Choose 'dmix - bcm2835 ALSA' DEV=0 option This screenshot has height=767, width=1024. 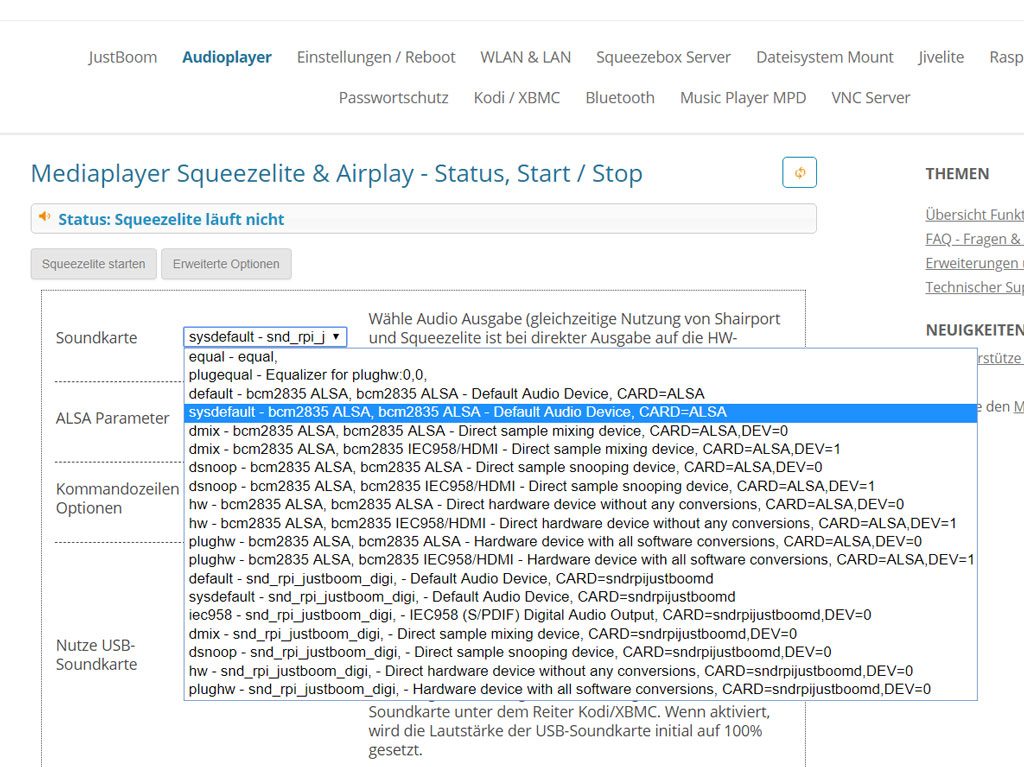click(581, 431)
